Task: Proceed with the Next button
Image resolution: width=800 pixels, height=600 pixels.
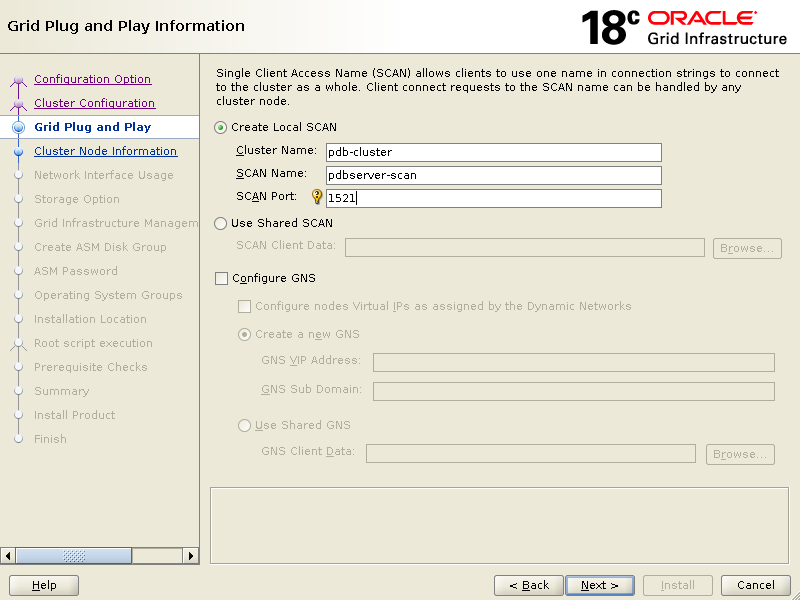Action: [600, 585]
